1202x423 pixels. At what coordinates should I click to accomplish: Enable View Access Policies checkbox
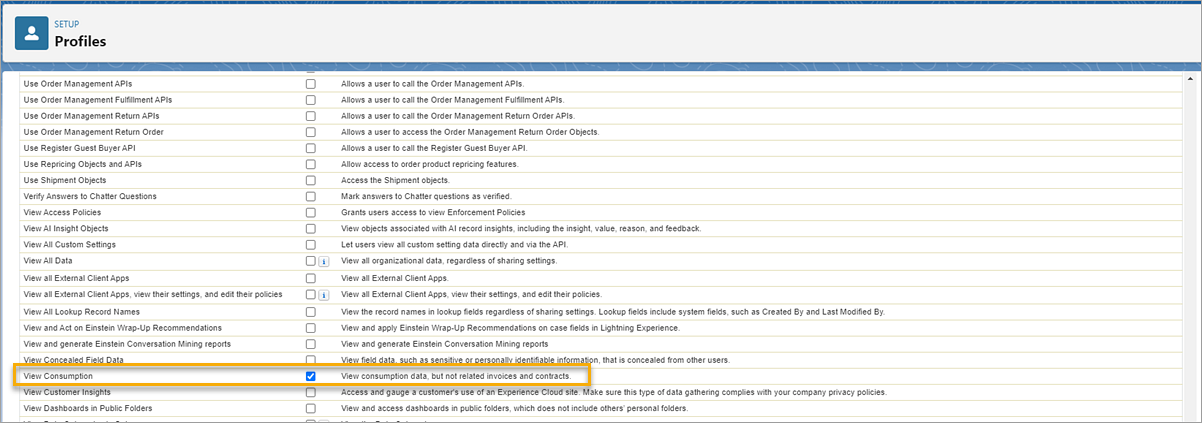click(310, 213)
